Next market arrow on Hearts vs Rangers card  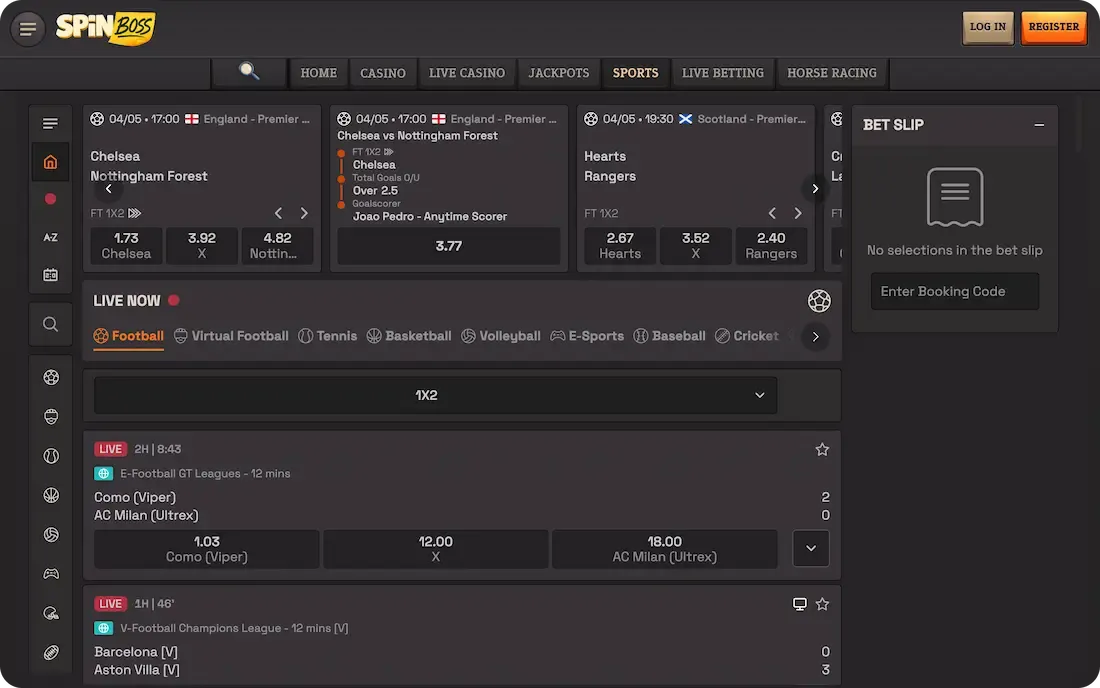(798, 213)
